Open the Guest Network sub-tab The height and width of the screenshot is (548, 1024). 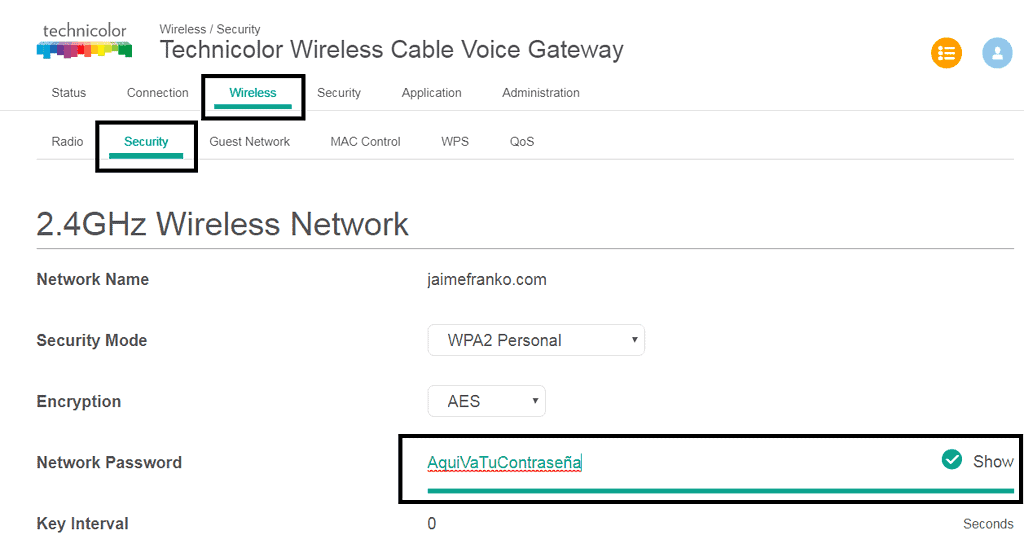[x=249, y=142]
